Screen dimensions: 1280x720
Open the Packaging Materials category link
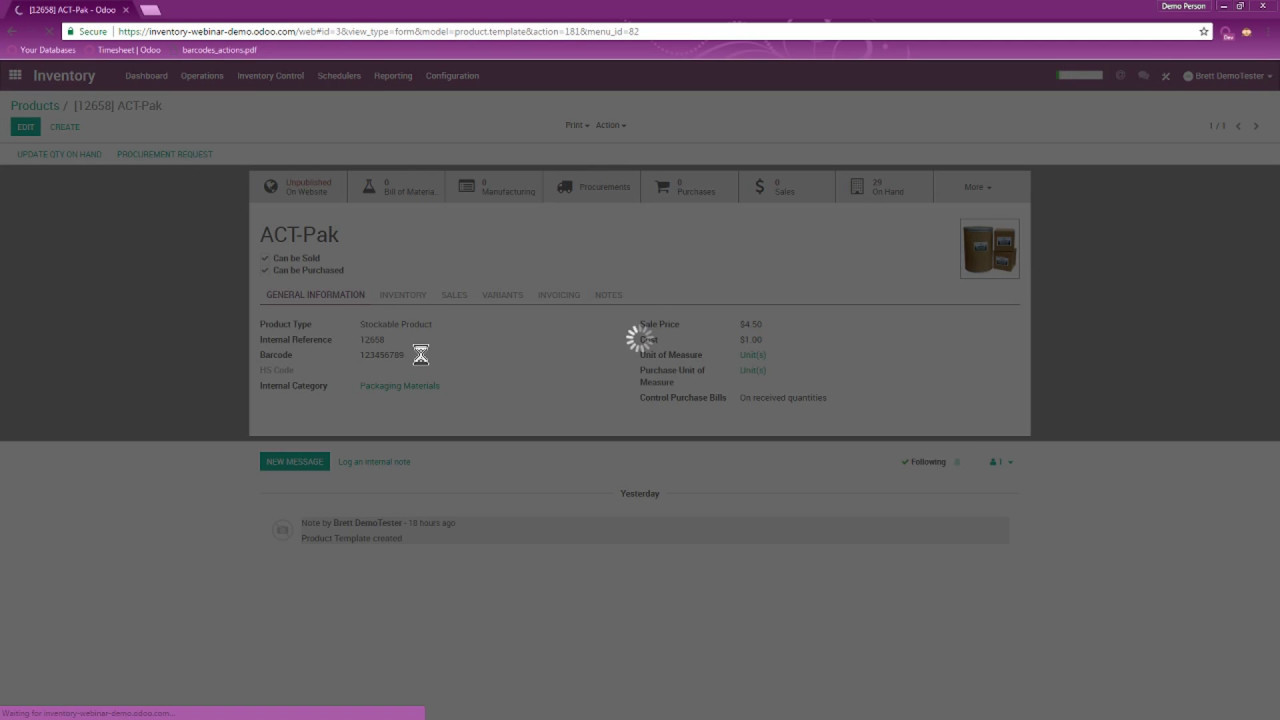click(400, 386)
